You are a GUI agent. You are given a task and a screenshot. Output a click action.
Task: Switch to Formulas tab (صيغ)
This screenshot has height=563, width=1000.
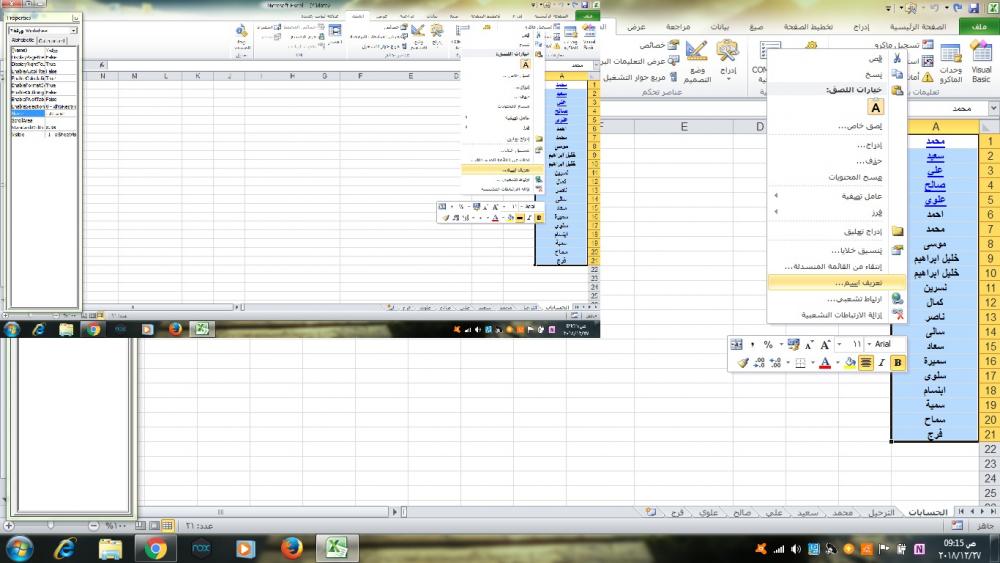pyautogui.click(x=756, y=27)
